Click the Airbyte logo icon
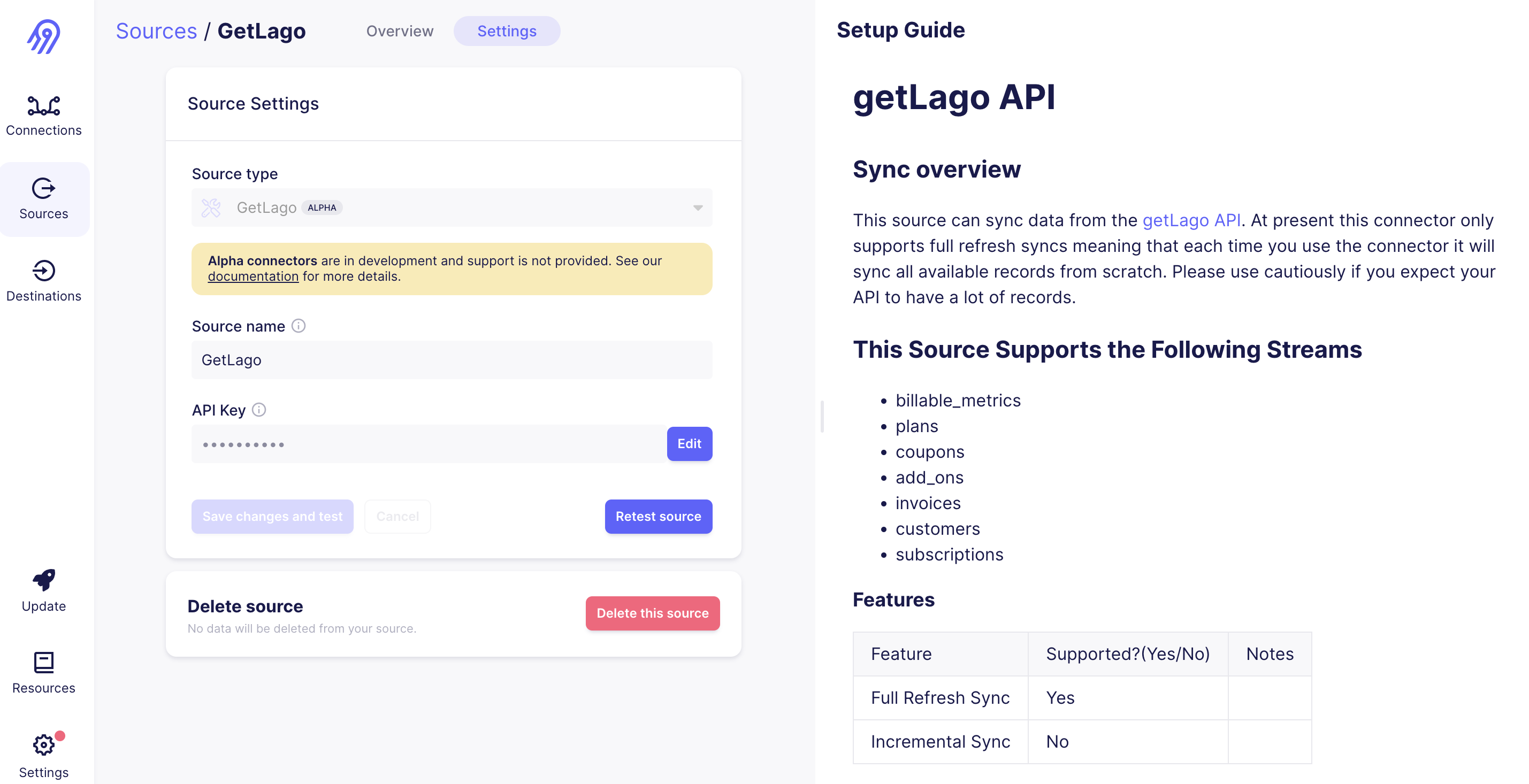This screenshot has height=784, width=1529. (x=44, y=37)
